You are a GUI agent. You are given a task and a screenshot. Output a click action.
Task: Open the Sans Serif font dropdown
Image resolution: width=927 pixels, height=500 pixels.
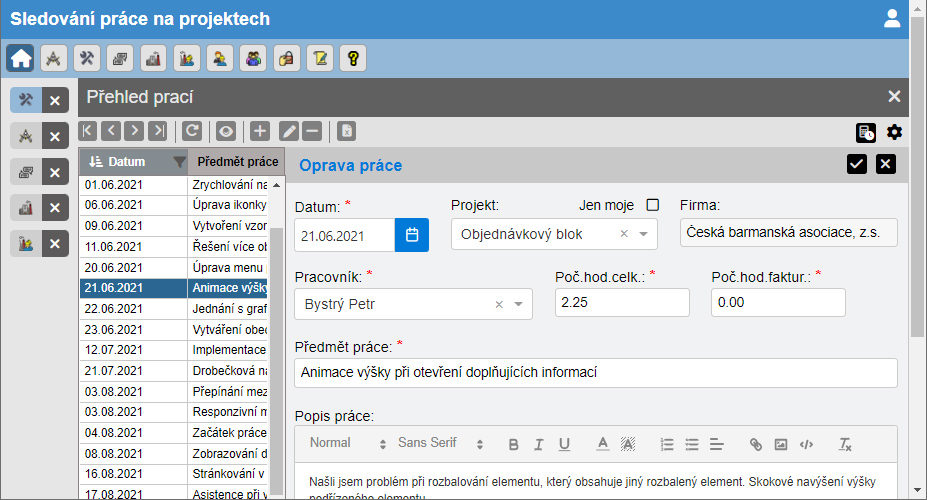(440, 443)
